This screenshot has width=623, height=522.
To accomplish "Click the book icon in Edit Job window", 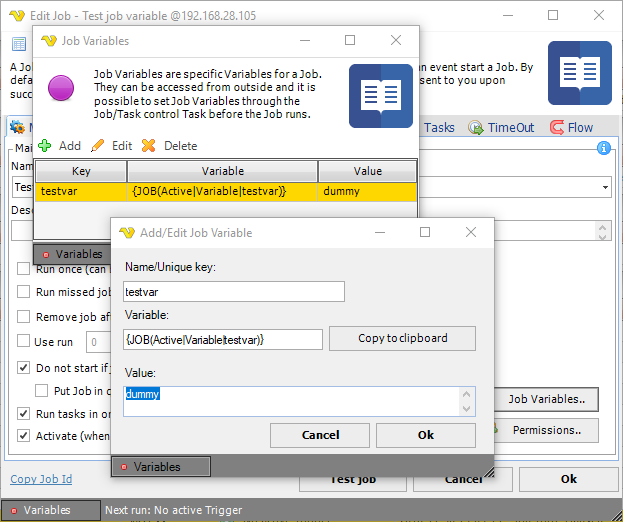I will click(x=579, y=73).
